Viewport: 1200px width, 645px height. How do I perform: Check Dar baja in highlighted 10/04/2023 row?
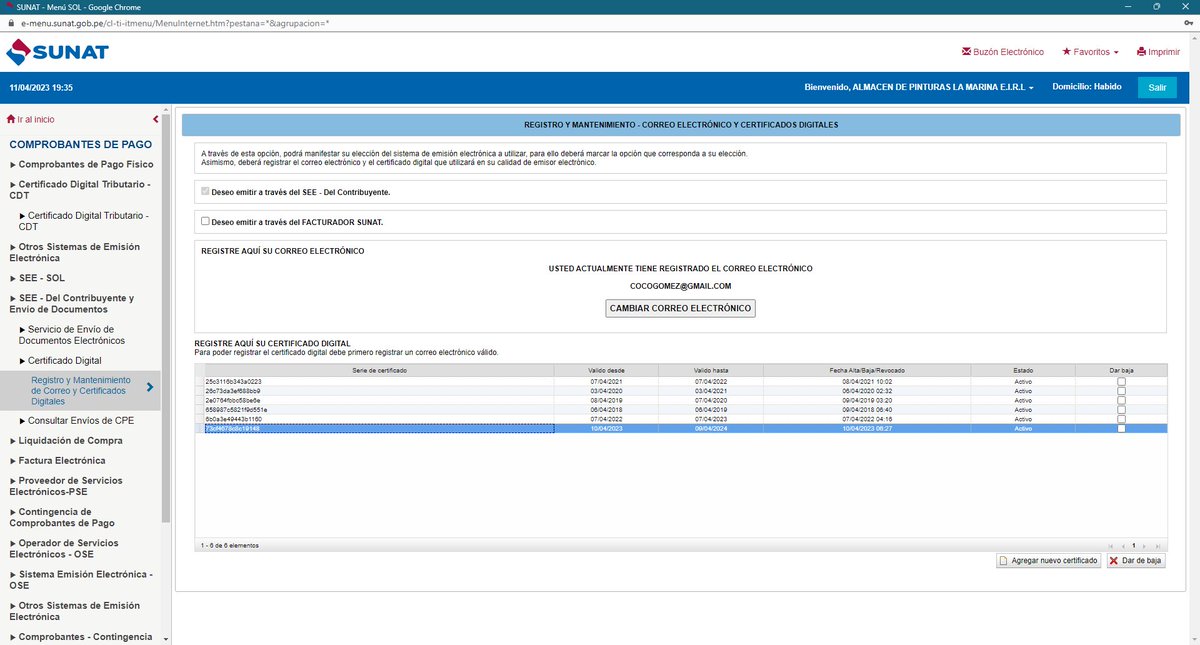[x=1121, y=428]
